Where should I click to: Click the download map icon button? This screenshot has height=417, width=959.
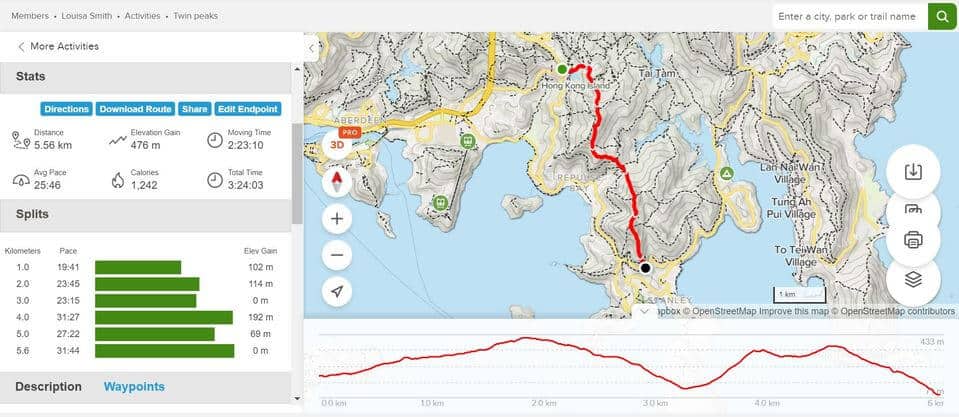pos(913,172)
